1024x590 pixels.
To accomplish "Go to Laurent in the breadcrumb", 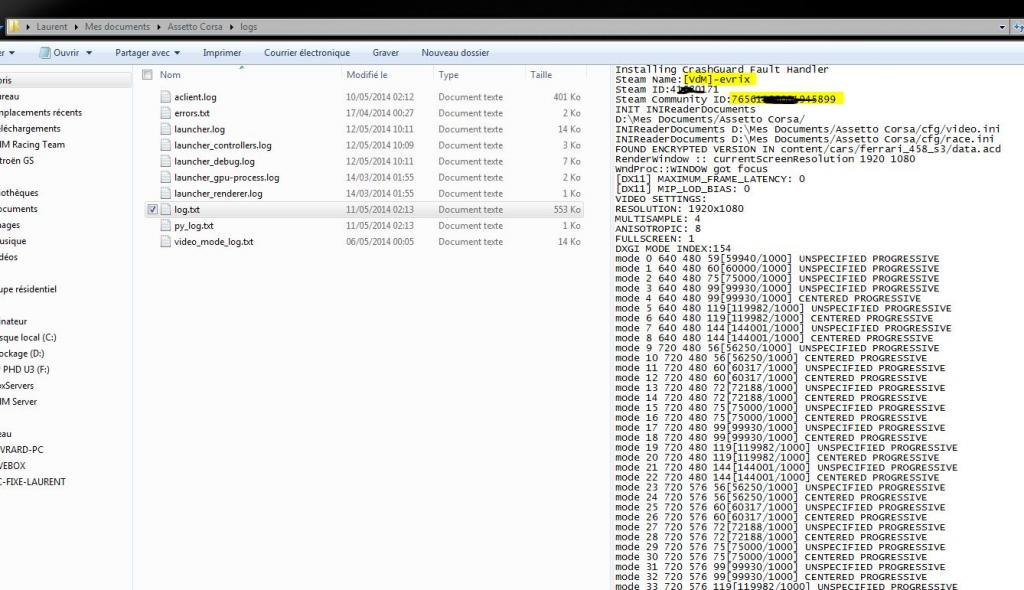I will point(52,27).
